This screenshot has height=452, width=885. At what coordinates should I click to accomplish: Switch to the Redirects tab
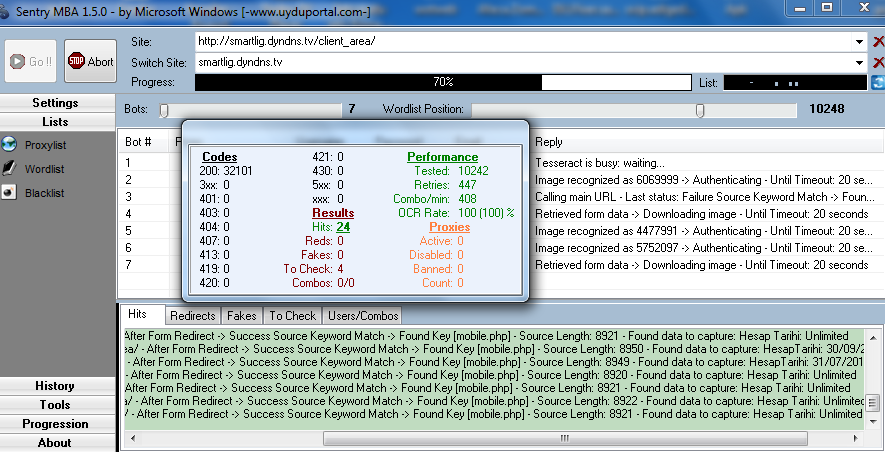pos(192,316)
